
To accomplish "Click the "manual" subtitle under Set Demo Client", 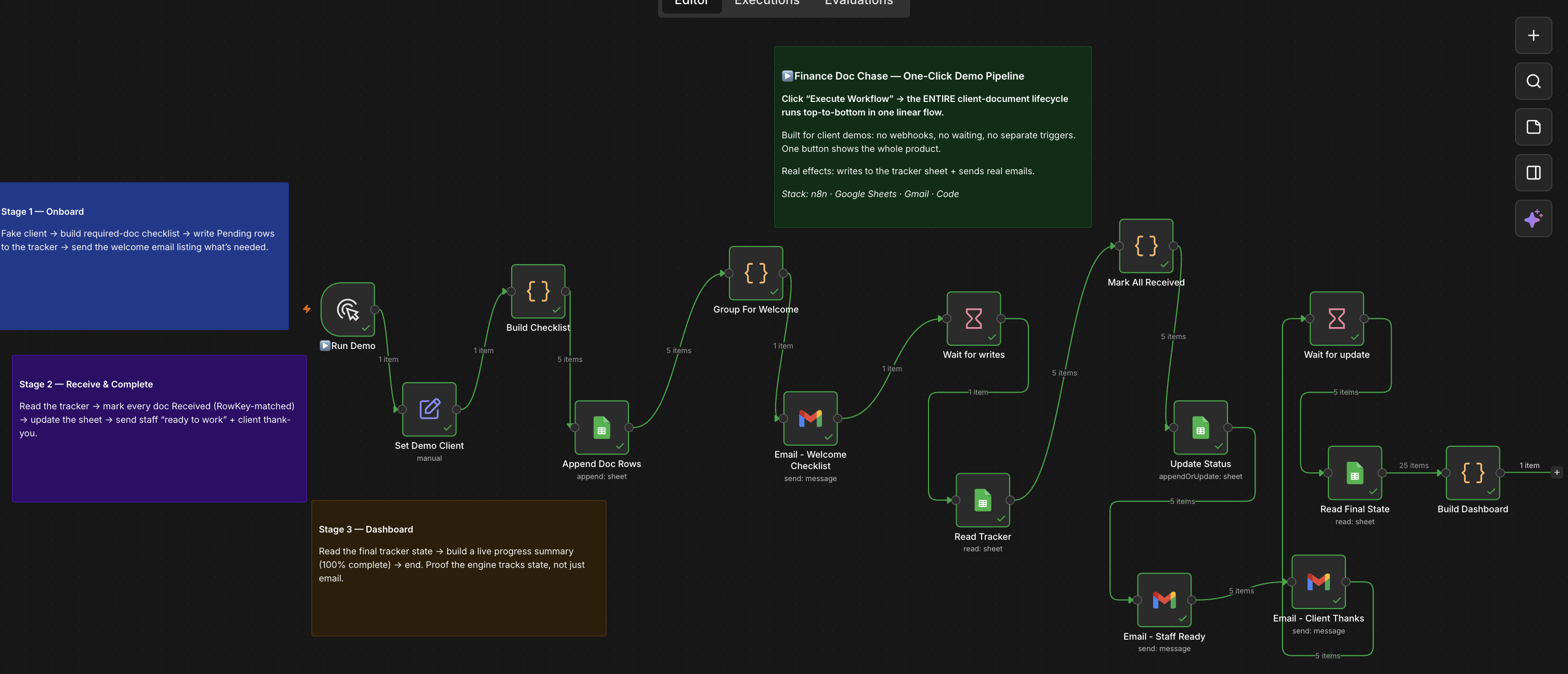I will pos(429,459).
